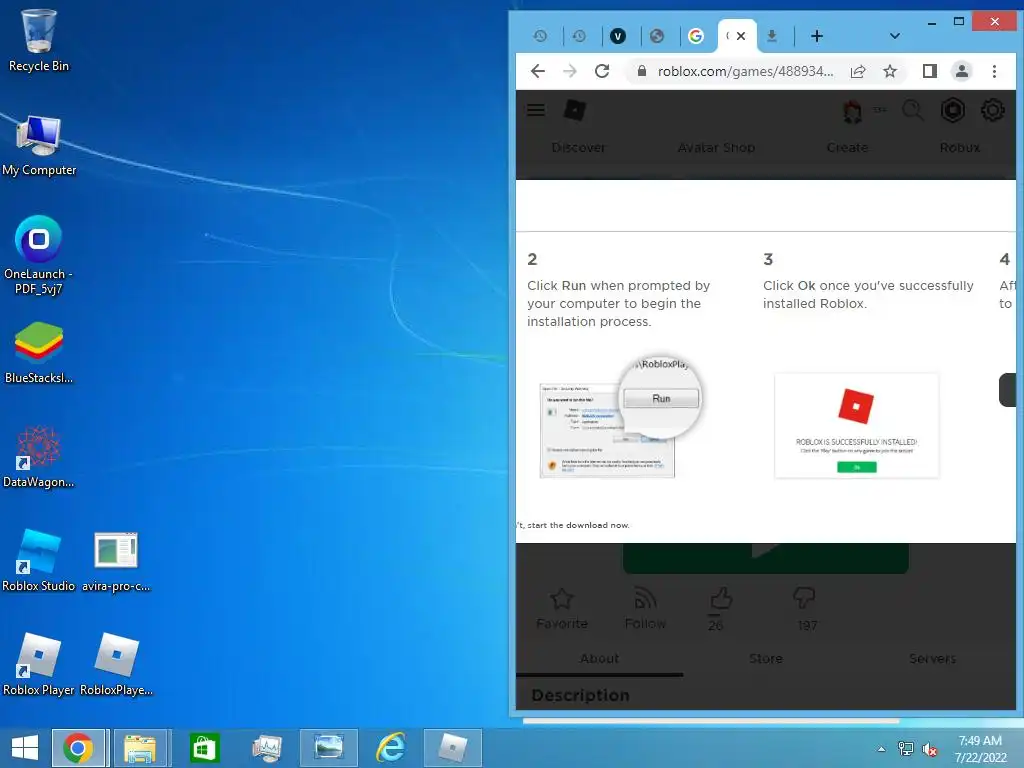Click the Robux hexagon icon

click(953, 110)
